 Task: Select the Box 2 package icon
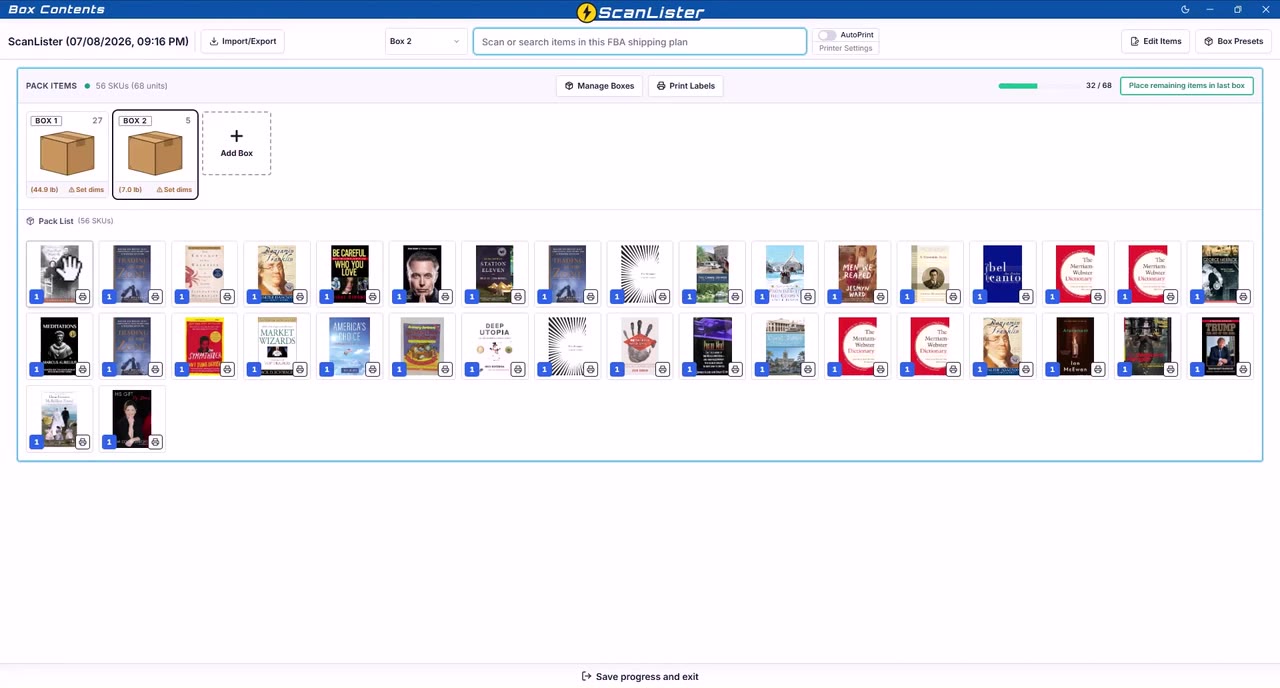155,154
